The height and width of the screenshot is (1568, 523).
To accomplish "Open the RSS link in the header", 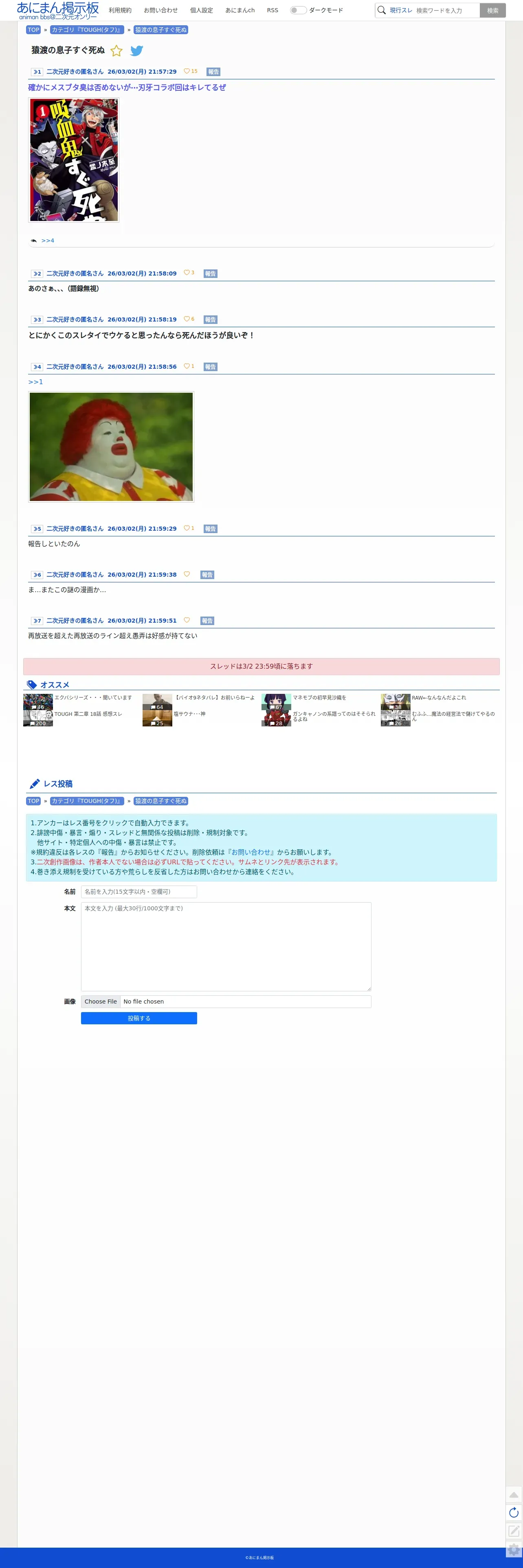I will pos(272,10).
